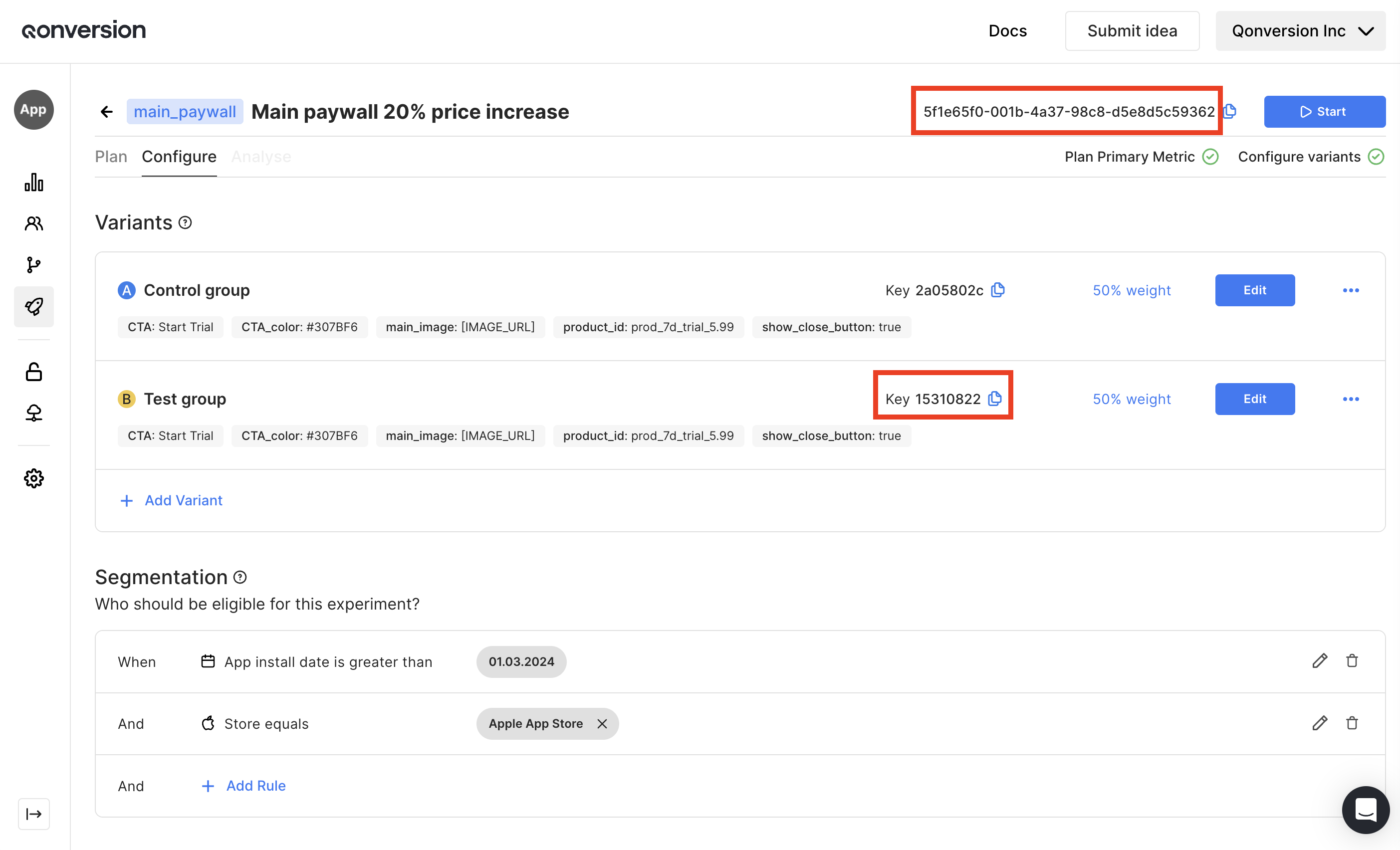Copy the experiment ID with copy icon
This screenshot has height=850, width=1400.
coord(1230,111)
